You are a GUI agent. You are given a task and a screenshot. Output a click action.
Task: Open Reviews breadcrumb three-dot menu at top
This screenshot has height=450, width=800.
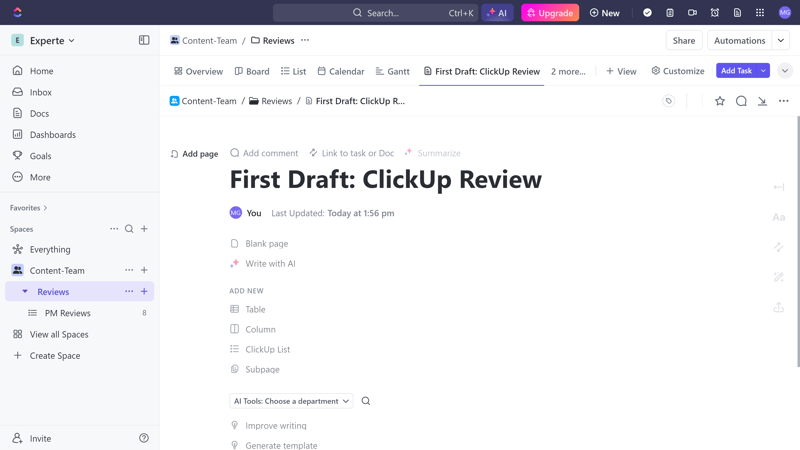pos(305,40)
